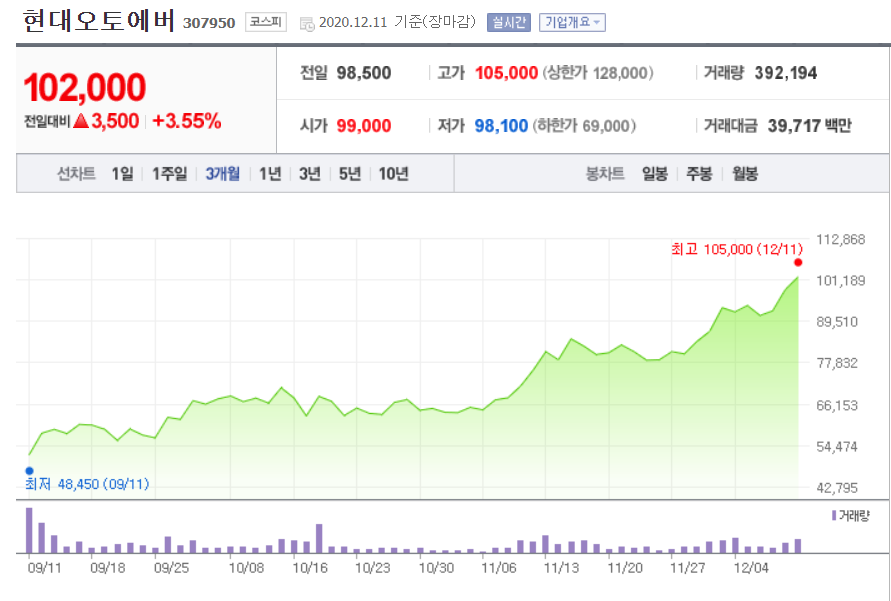
Task: Click the stock name 현대오토에버
Action: tap(99, 22)
